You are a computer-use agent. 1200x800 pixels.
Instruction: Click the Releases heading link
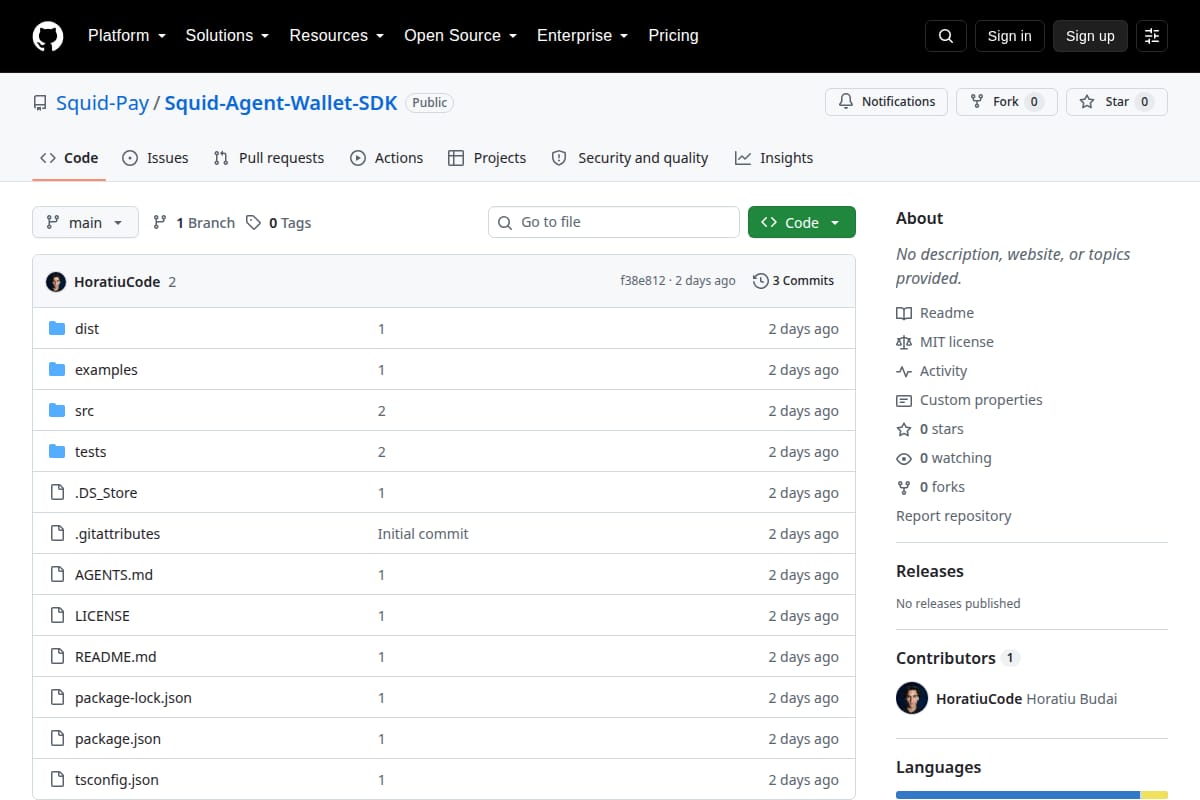930,571
